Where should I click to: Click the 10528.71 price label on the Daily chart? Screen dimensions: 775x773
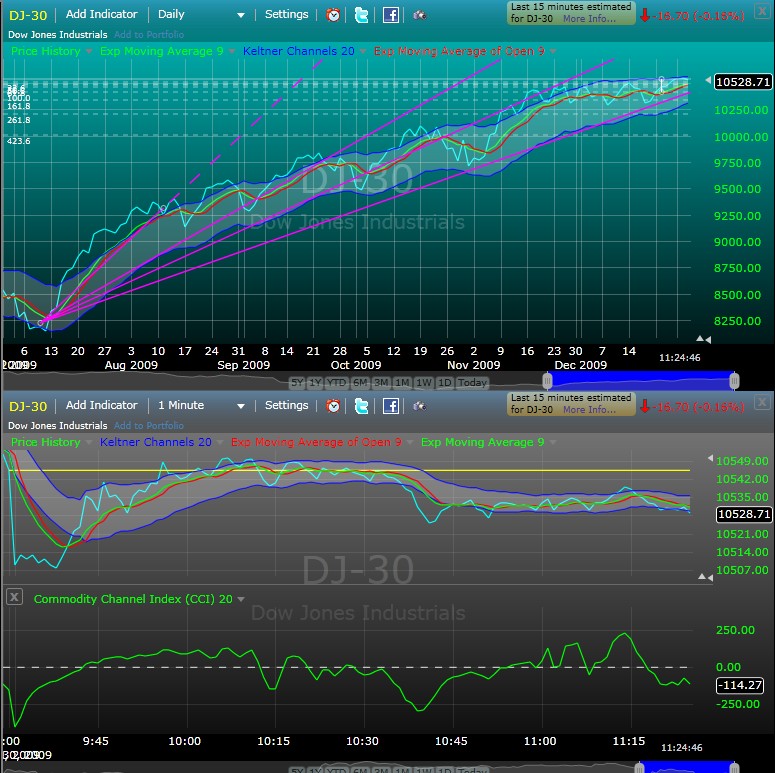tap(743, 82)
